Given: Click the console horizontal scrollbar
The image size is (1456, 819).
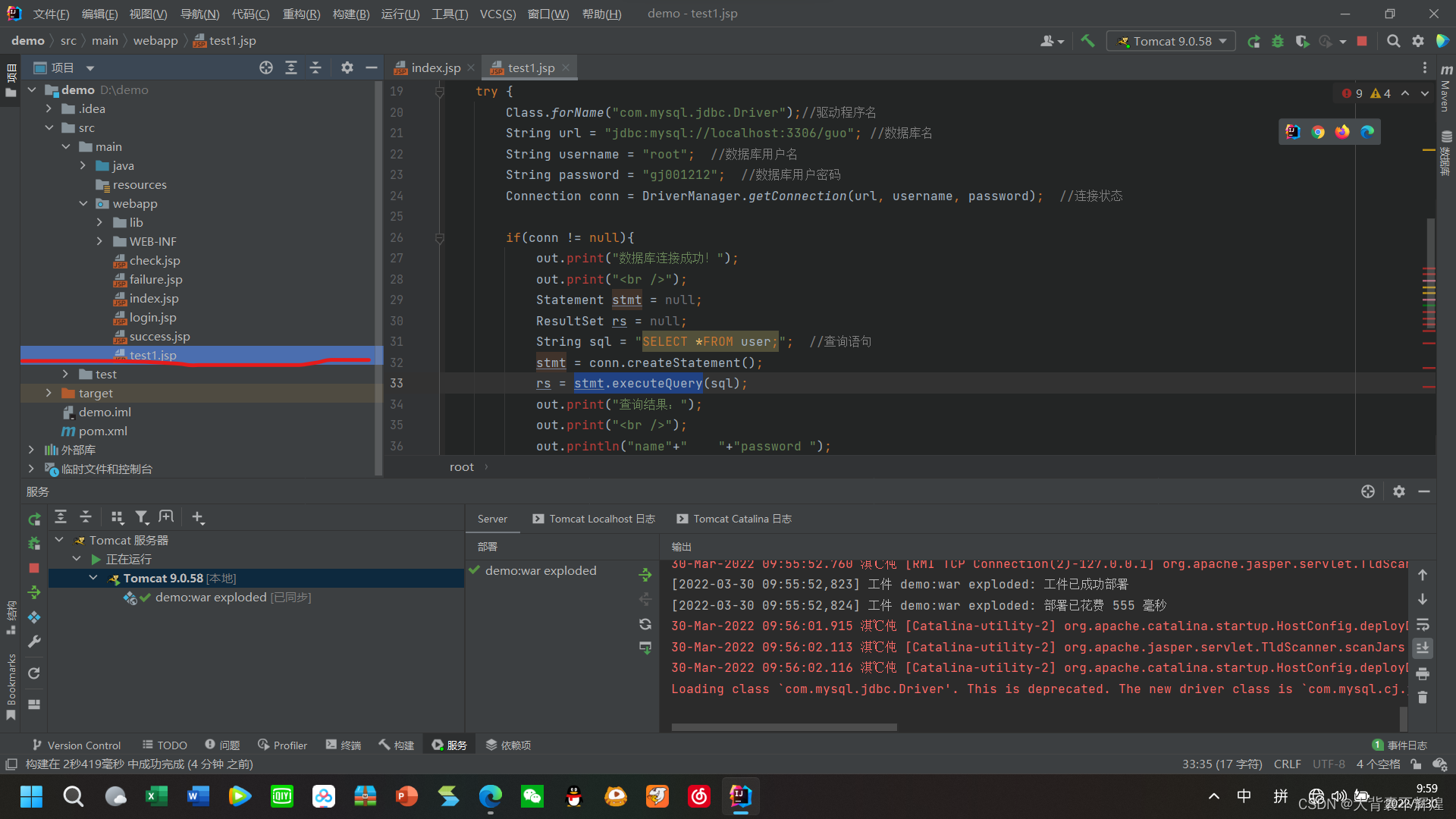Looking at the screenshot, I should [x=784, y=727].
